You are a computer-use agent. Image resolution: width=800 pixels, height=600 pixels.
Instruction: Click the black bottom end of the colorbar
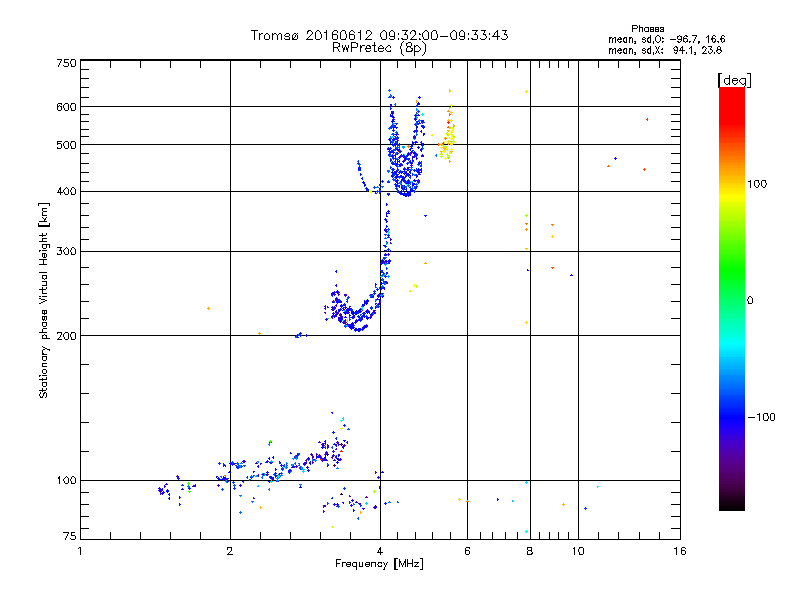tap(732, 503)
